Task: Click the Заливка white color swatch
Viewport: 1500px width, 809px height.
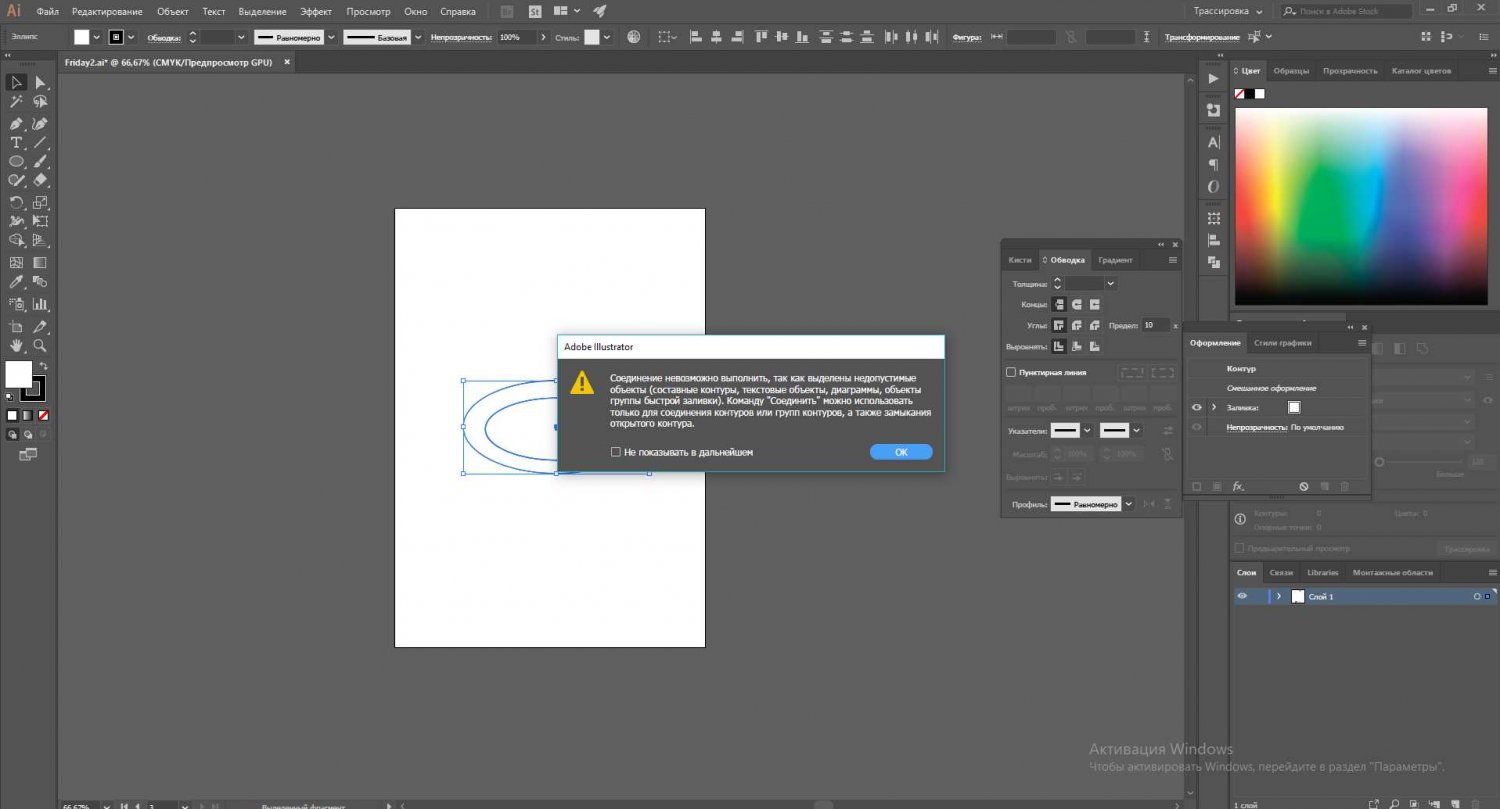Action: coord(1294,407)
